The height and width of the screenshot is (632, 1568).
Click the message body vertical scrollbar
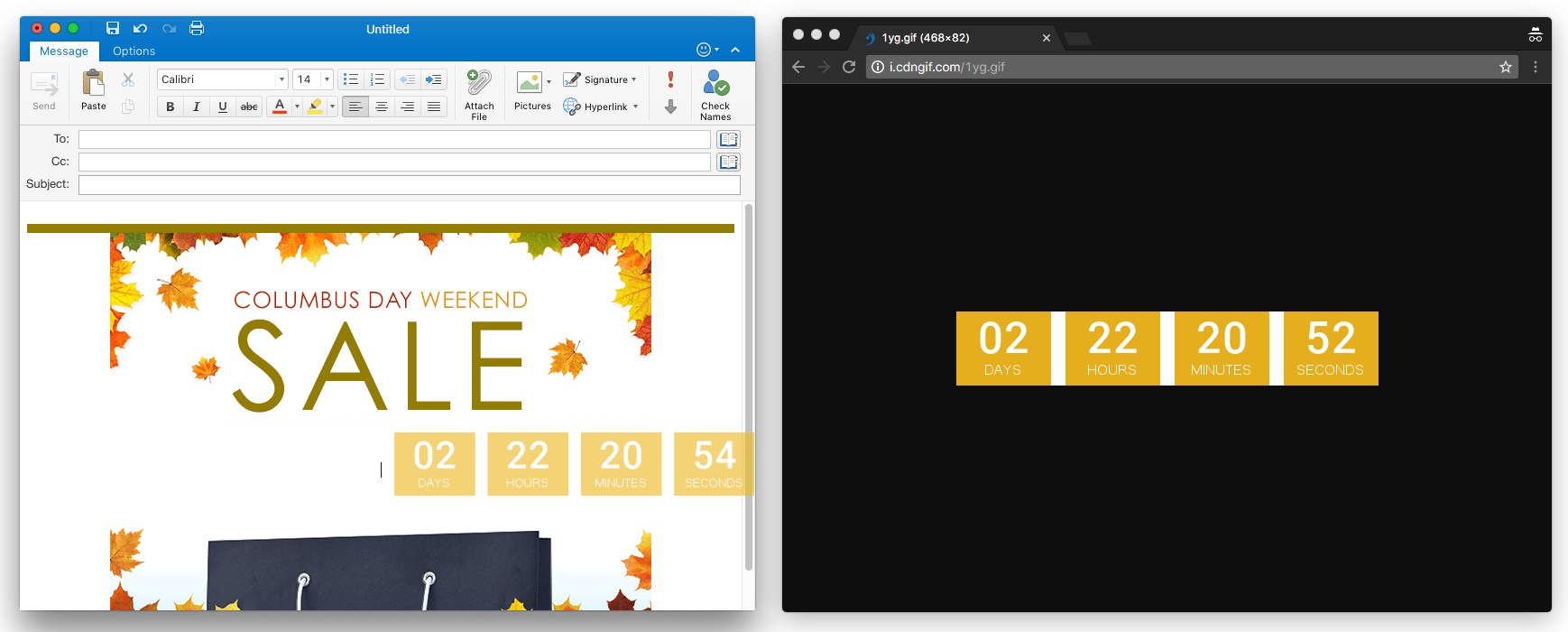coord(749,388)
